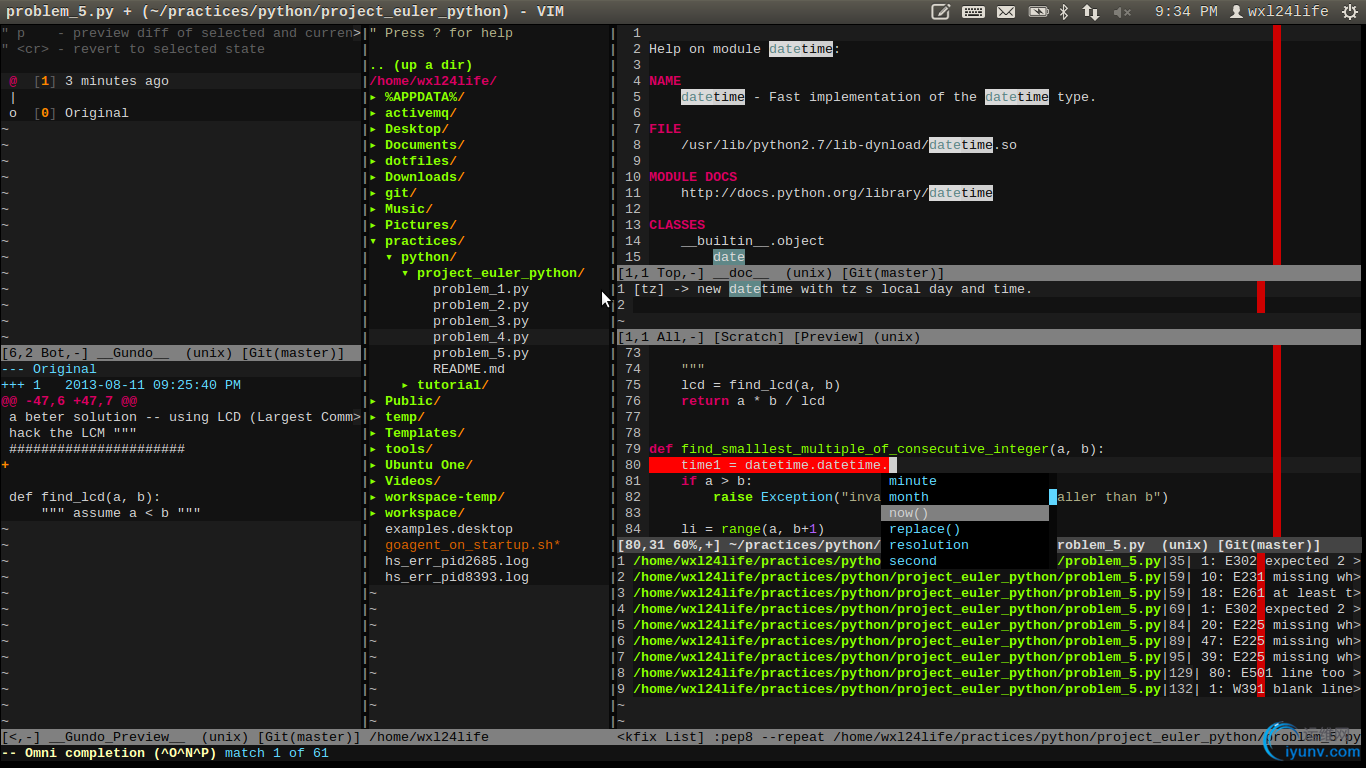Screen dimensions: 1366x768
Task: Open README.md in the file tree
Action: (x=469, y=369)
